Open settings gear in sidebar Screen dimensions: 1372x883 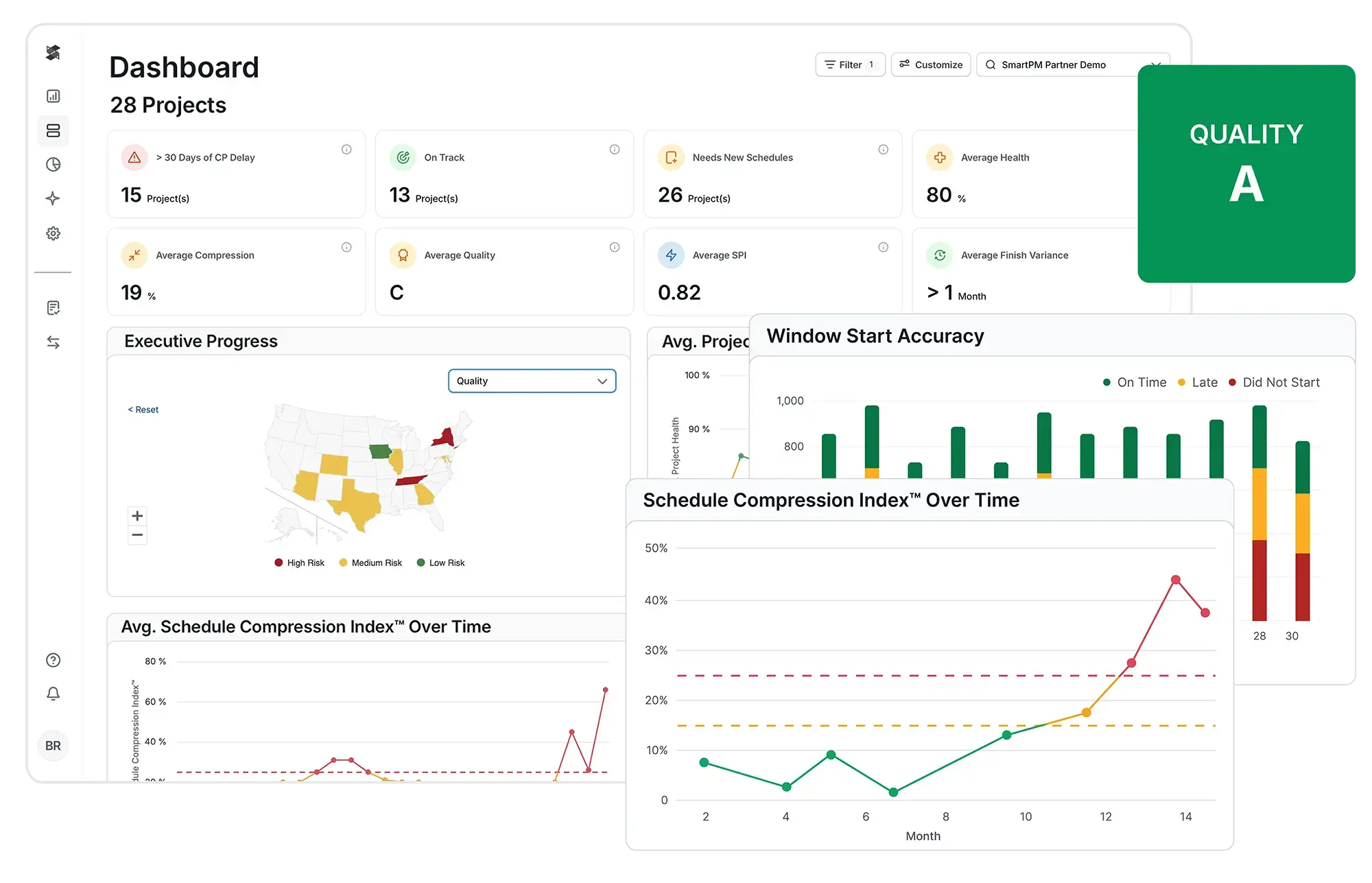tap(53, 233)
